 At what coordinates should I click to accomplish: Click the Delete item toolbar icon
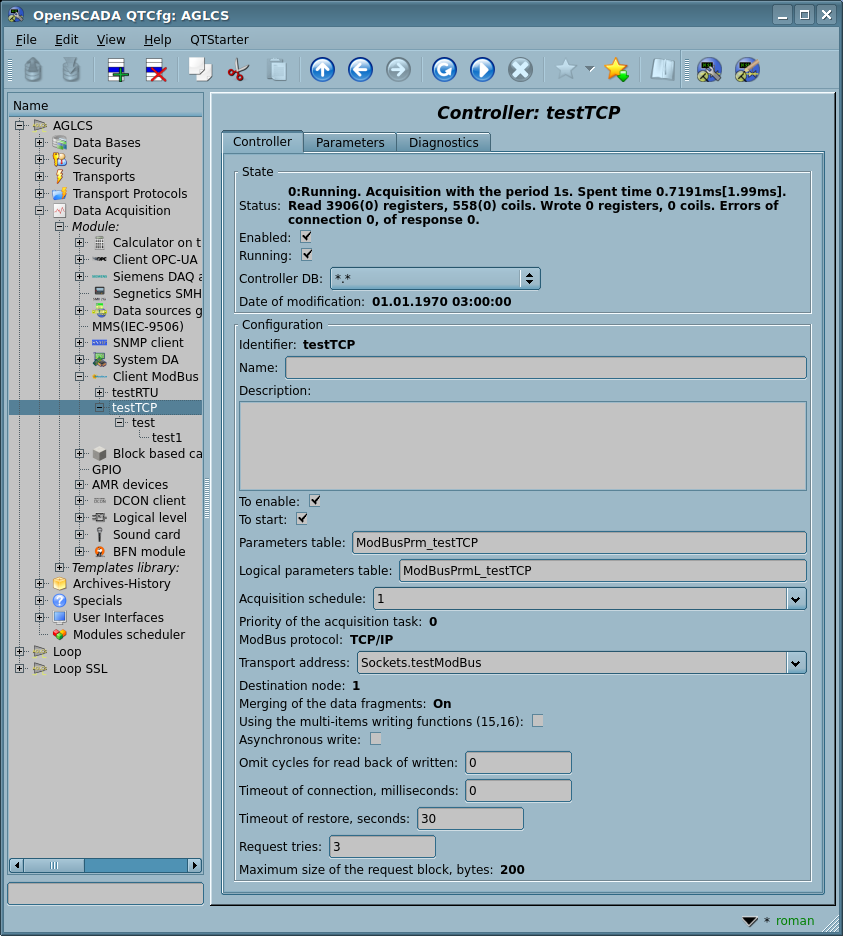point(156,70)
